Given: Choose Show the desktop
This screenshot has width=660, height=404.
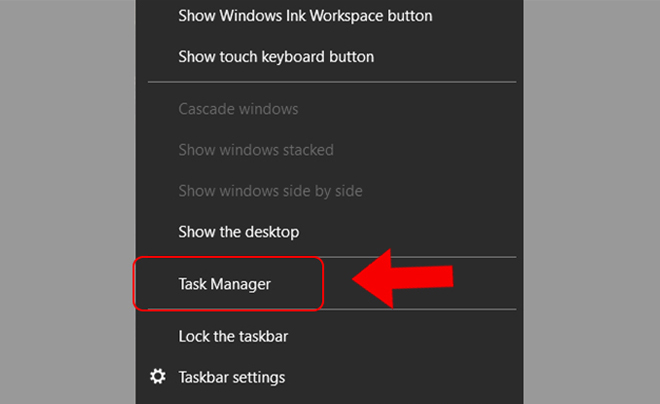Looking at the screenshot, I should coord(330,232).
